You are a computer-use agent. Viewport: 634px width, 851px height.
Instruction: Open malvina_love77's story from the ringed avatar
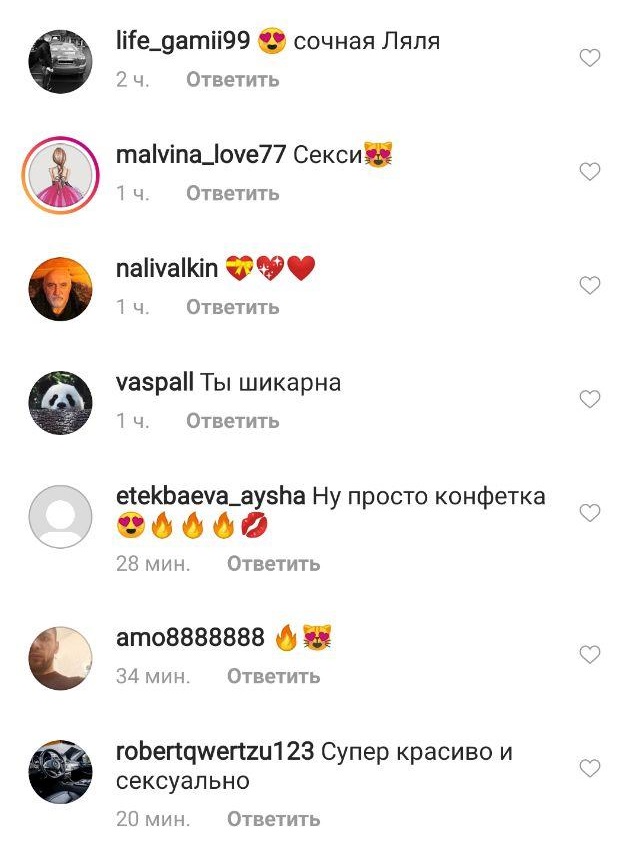coord(60,175)
